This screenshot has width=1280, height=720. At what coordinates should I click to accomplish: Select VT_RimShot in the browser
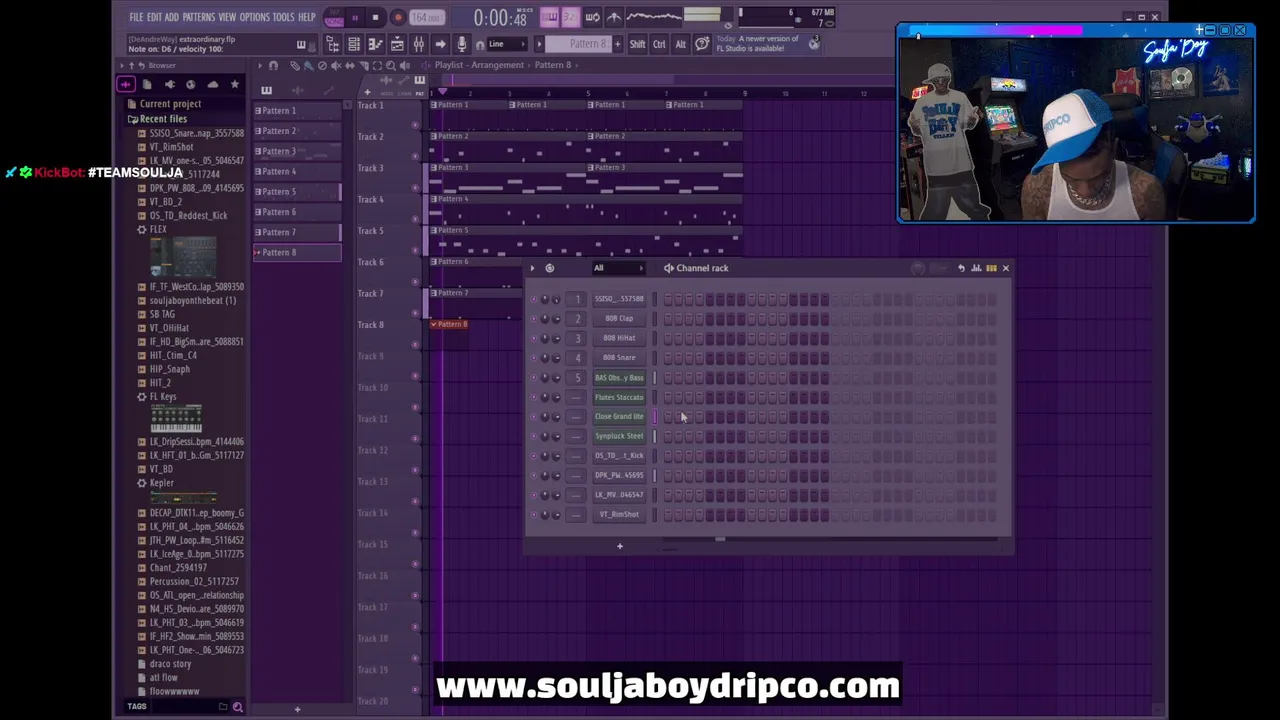pos(171,147)
